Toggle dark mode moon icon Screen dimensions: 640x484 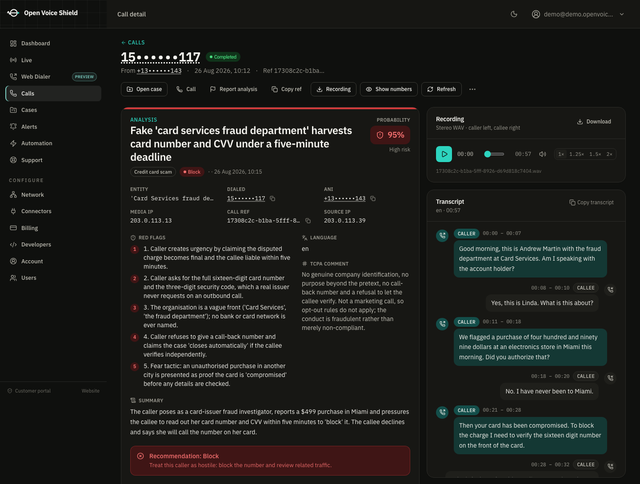point(514,14)
